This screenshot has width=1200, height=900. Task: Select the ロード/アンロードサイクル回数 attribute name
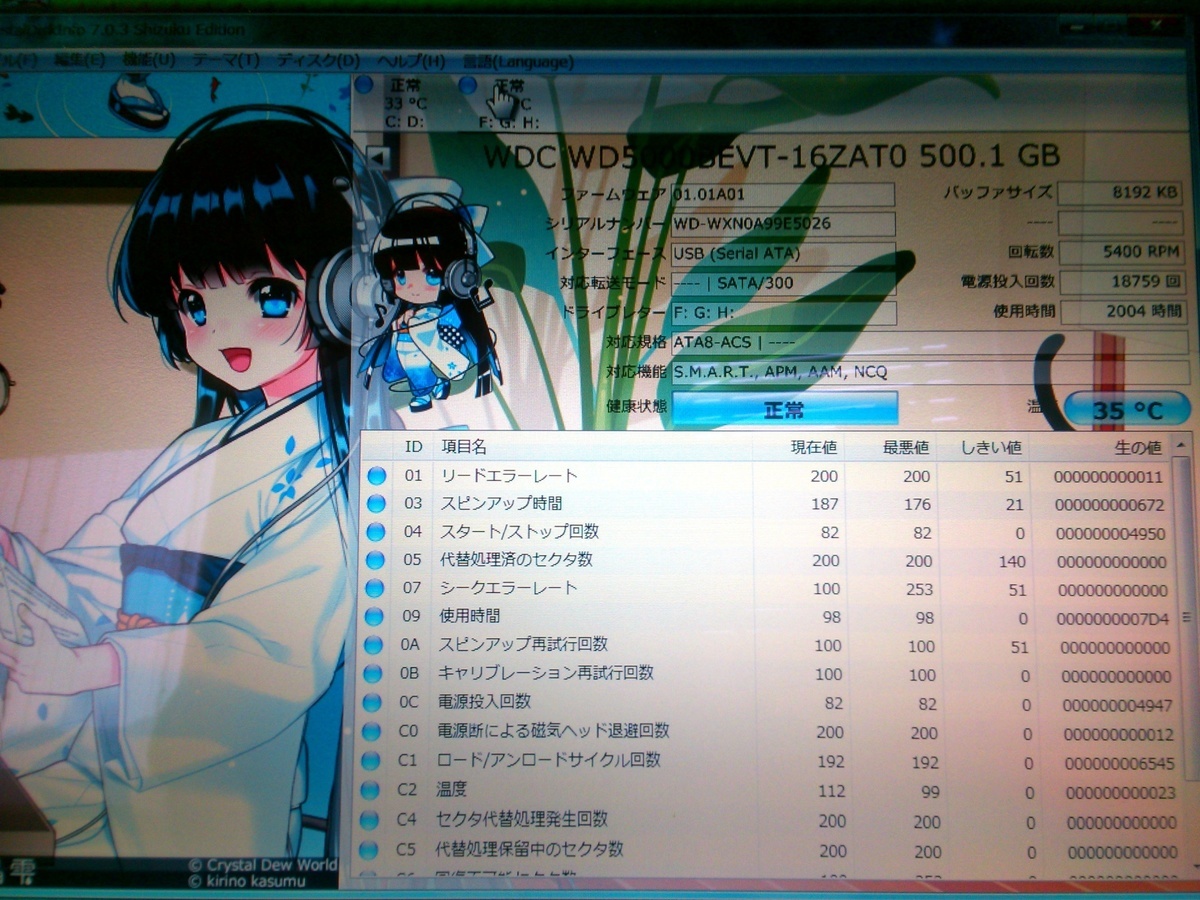tap(549, 760)
